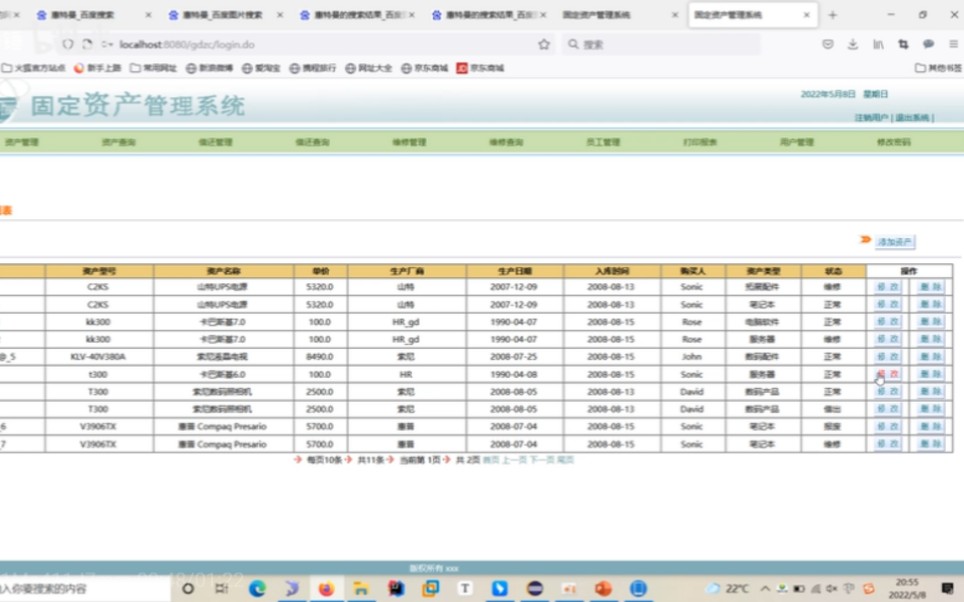The height and width of the screenshot is (602, 964).
Task: Click the browser reload page icon
Action: tap(87, 44)
